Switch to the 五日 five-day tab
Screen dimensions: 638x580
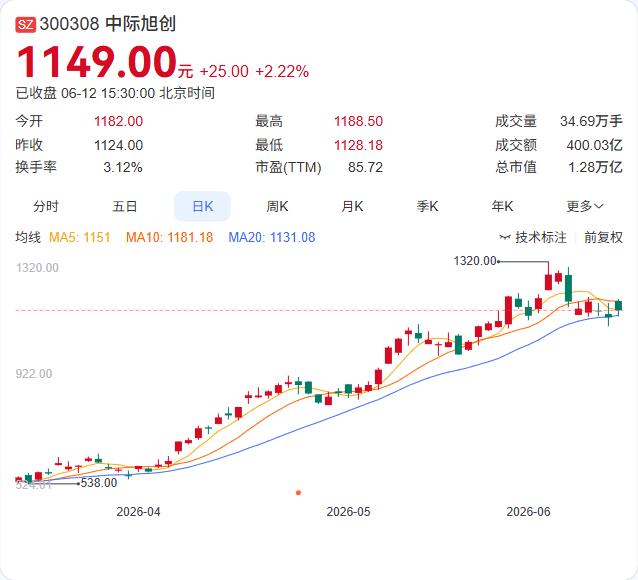(125, 206)
